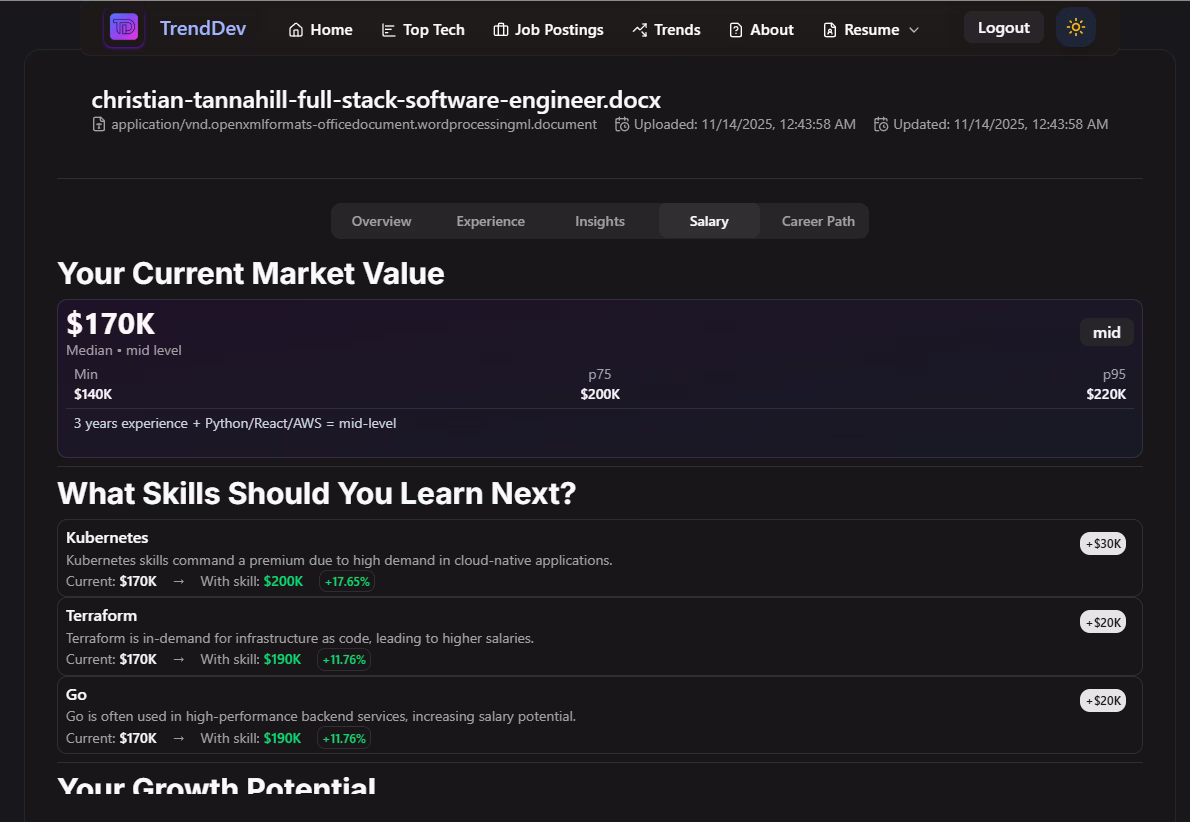Expand the Resume dropdown chevron
This screenshot has height=822, width=1190.
(914, 30)
